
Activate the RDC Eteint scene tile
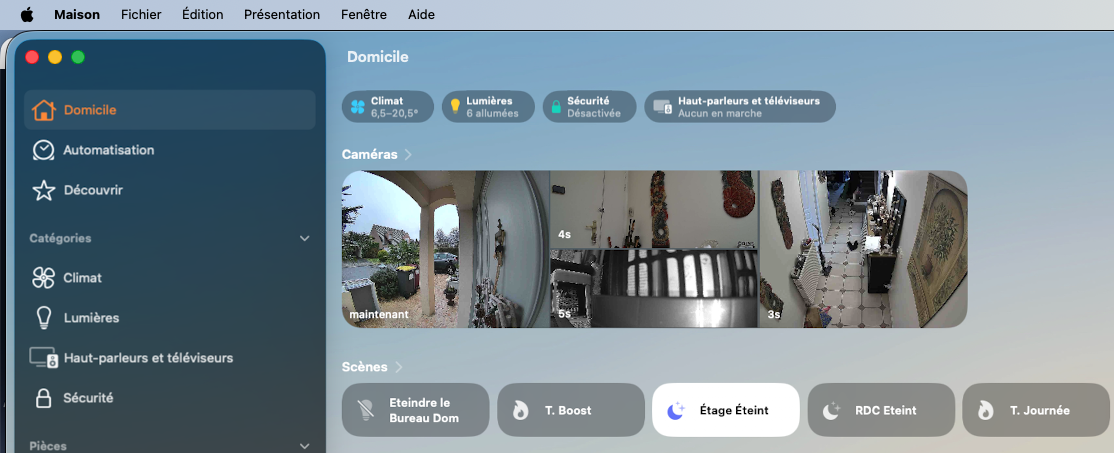(x=881, y=410)
